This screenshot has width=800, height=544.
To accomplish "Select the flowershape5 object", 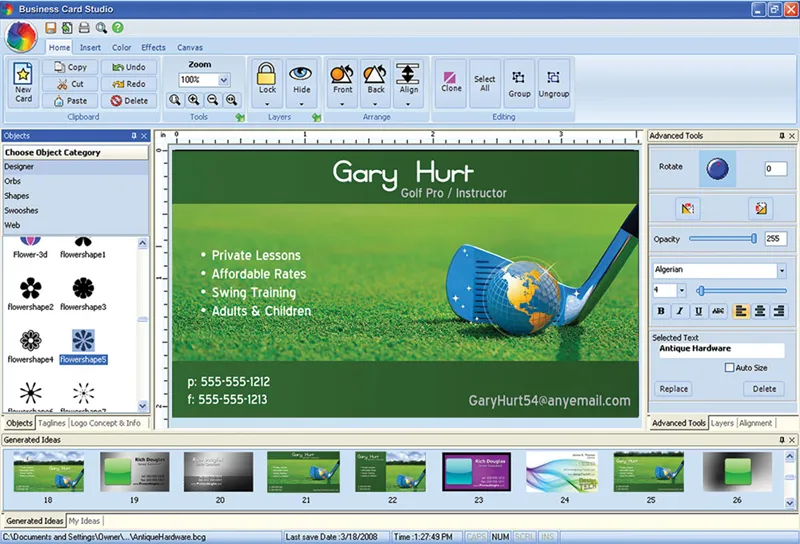I will [83, 347].
